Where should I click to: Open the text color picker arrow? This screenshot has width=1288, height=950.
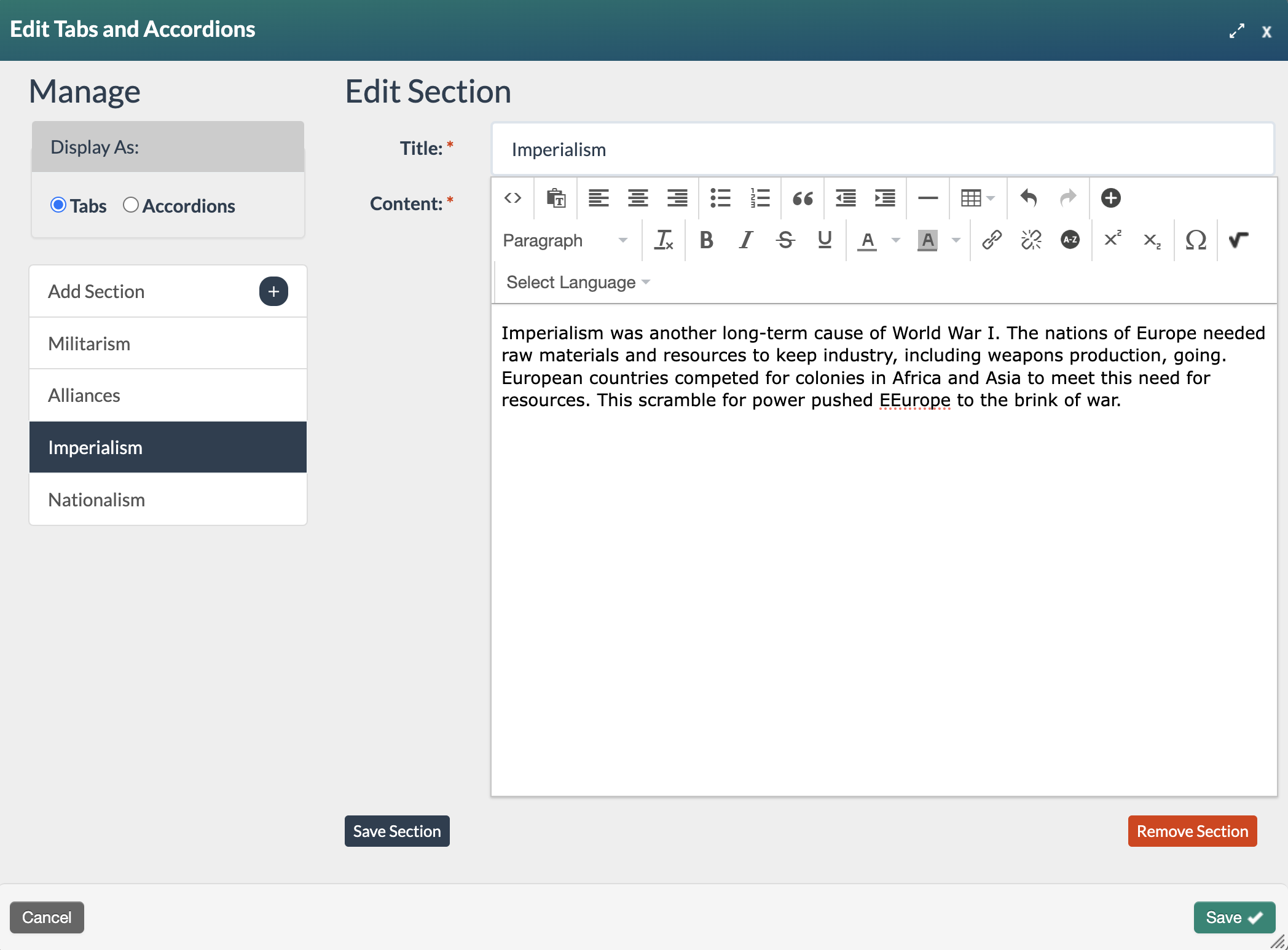click(896, 240)
